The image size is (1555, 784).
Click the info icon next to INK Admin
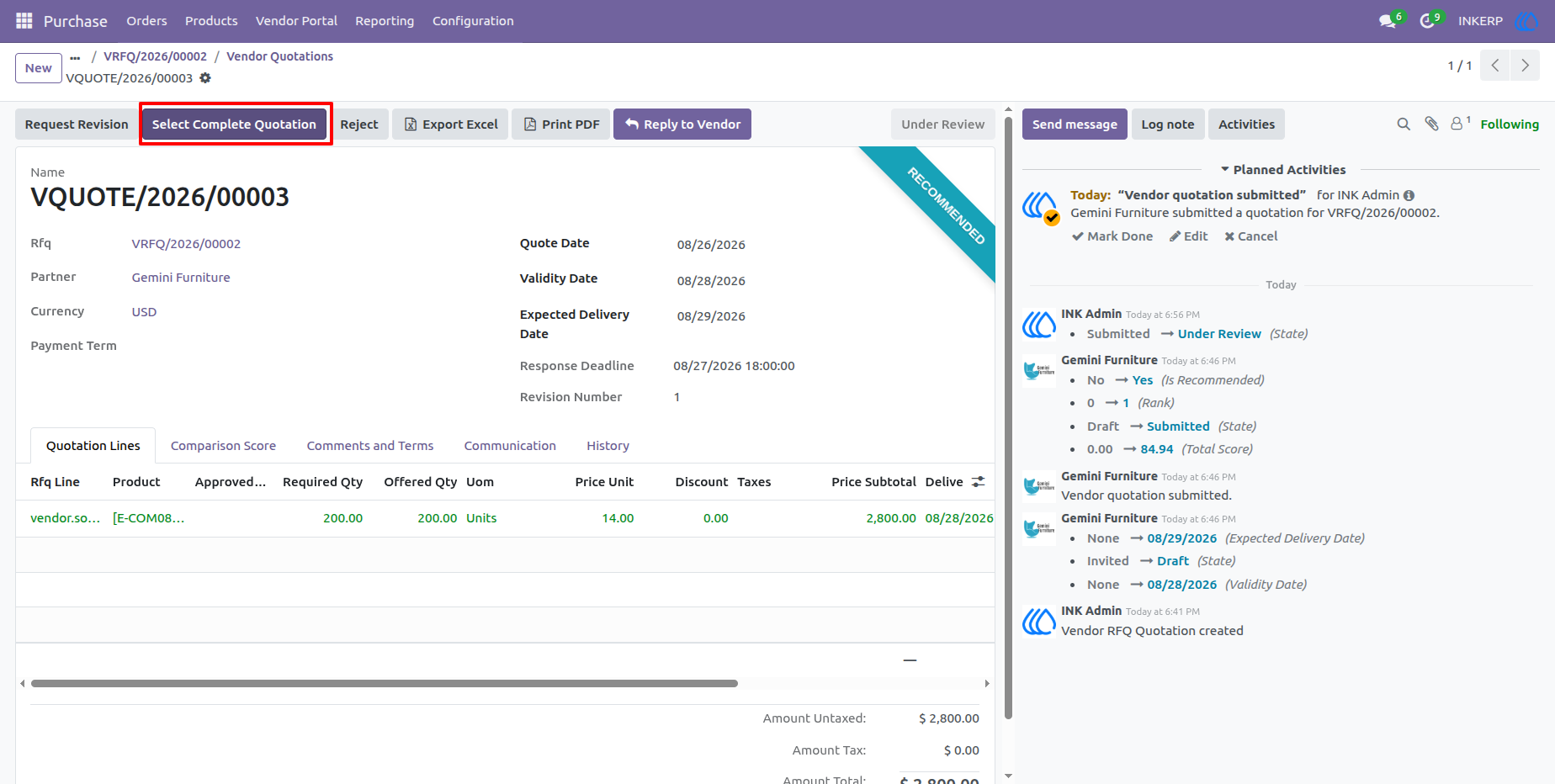1409,195
